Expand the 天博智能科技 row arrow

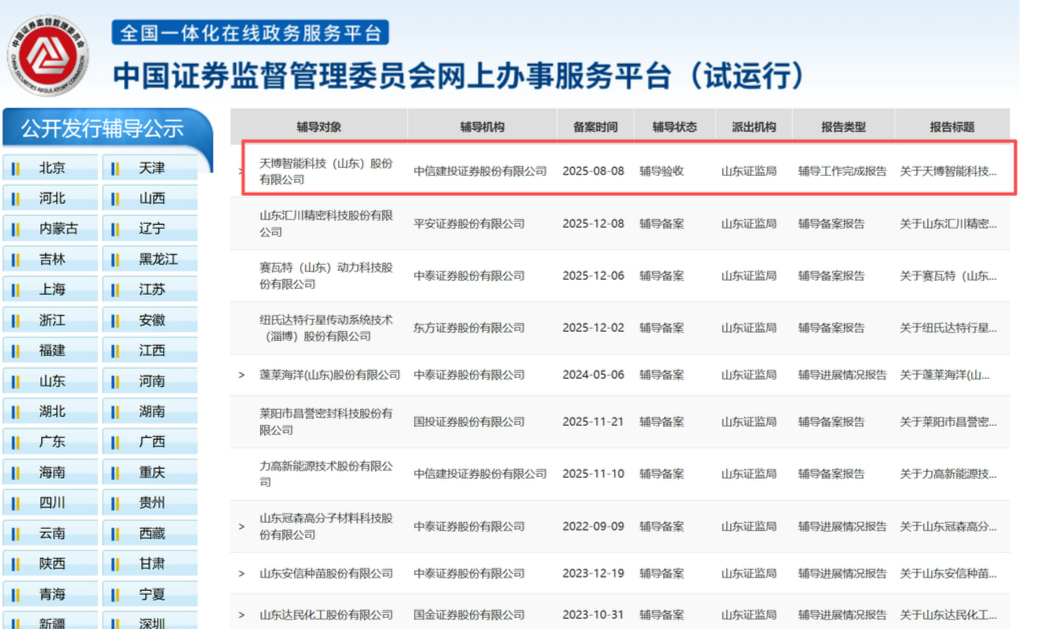tap(241, 171)
